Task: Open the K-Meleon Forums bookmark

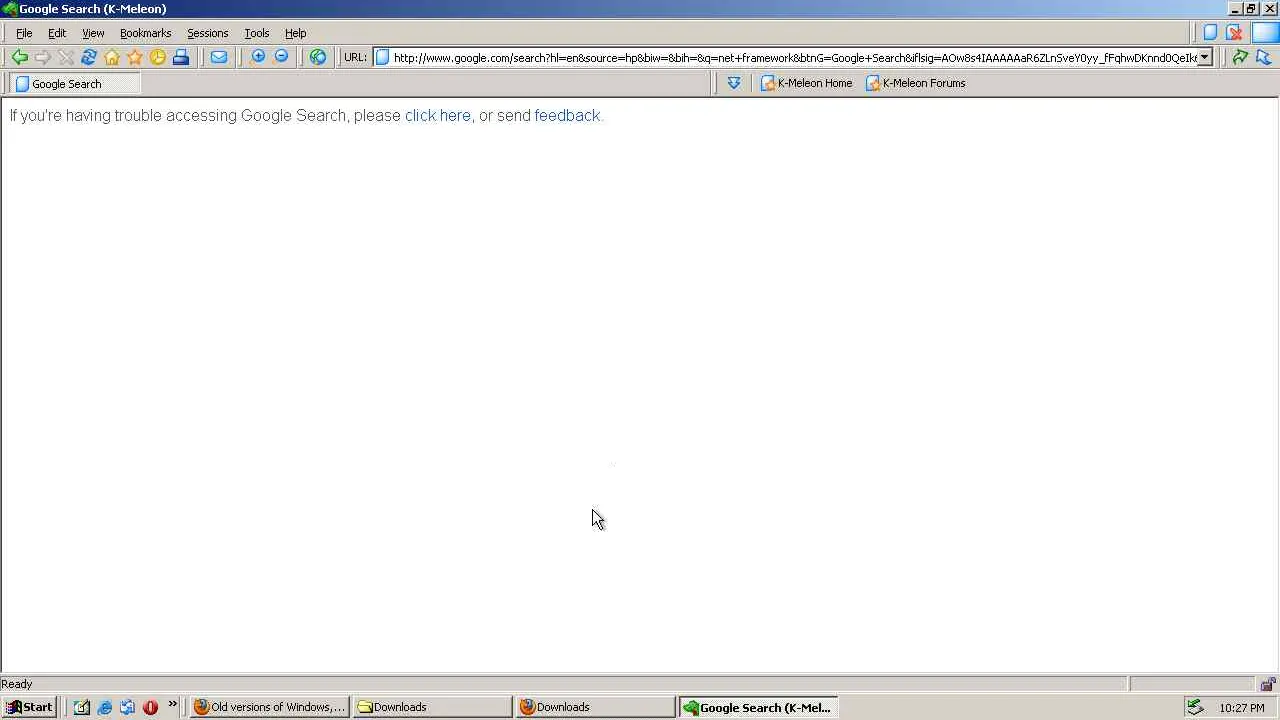Action: (915, 83)
